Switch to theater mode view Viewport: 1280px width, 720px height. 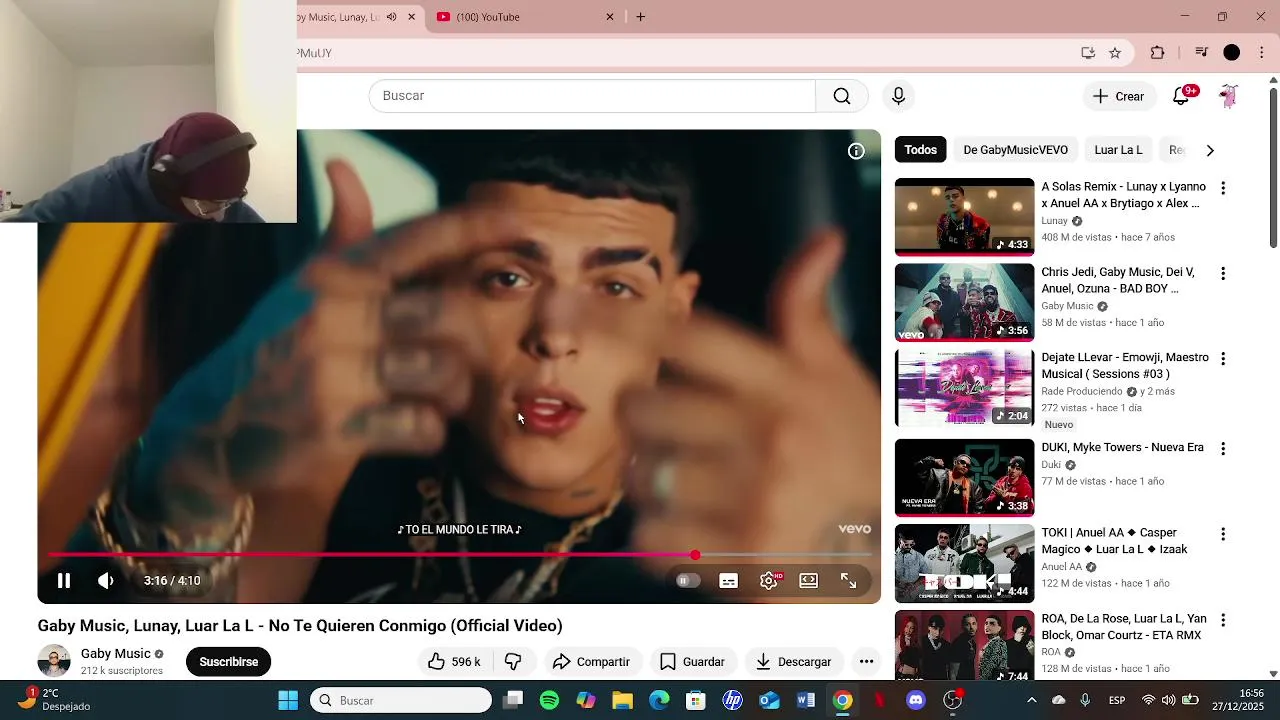[x=809, y=581]
